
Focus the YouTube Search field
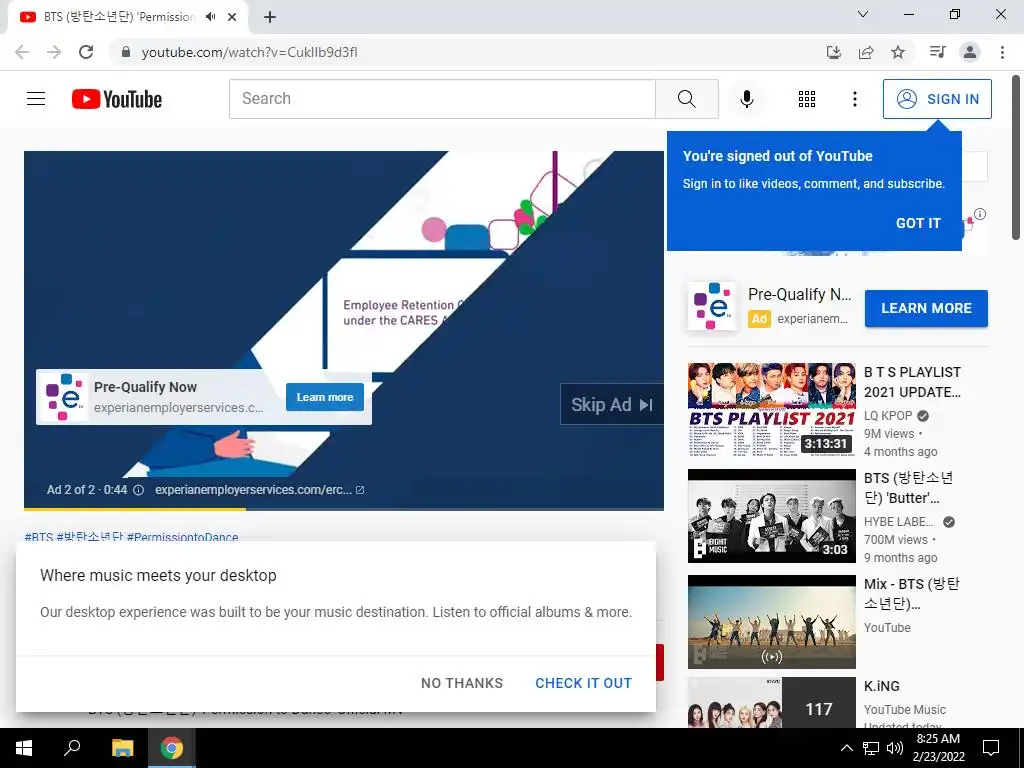(x=442, y=99)
